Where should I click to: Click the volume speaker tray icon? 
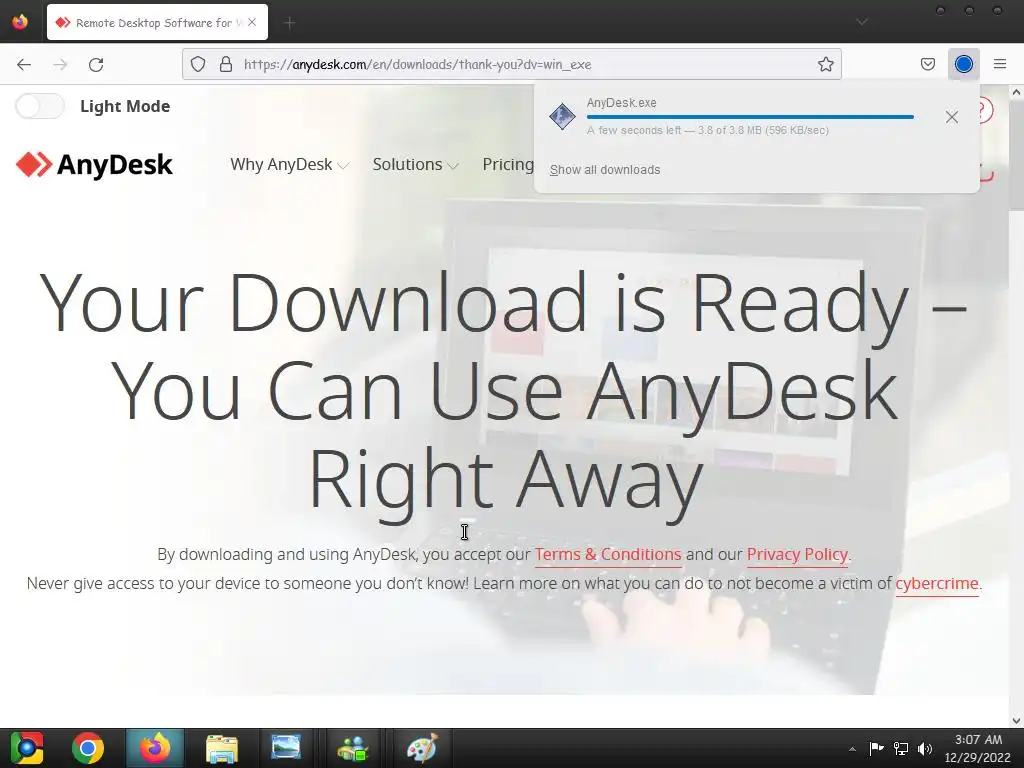pos(925,748)
